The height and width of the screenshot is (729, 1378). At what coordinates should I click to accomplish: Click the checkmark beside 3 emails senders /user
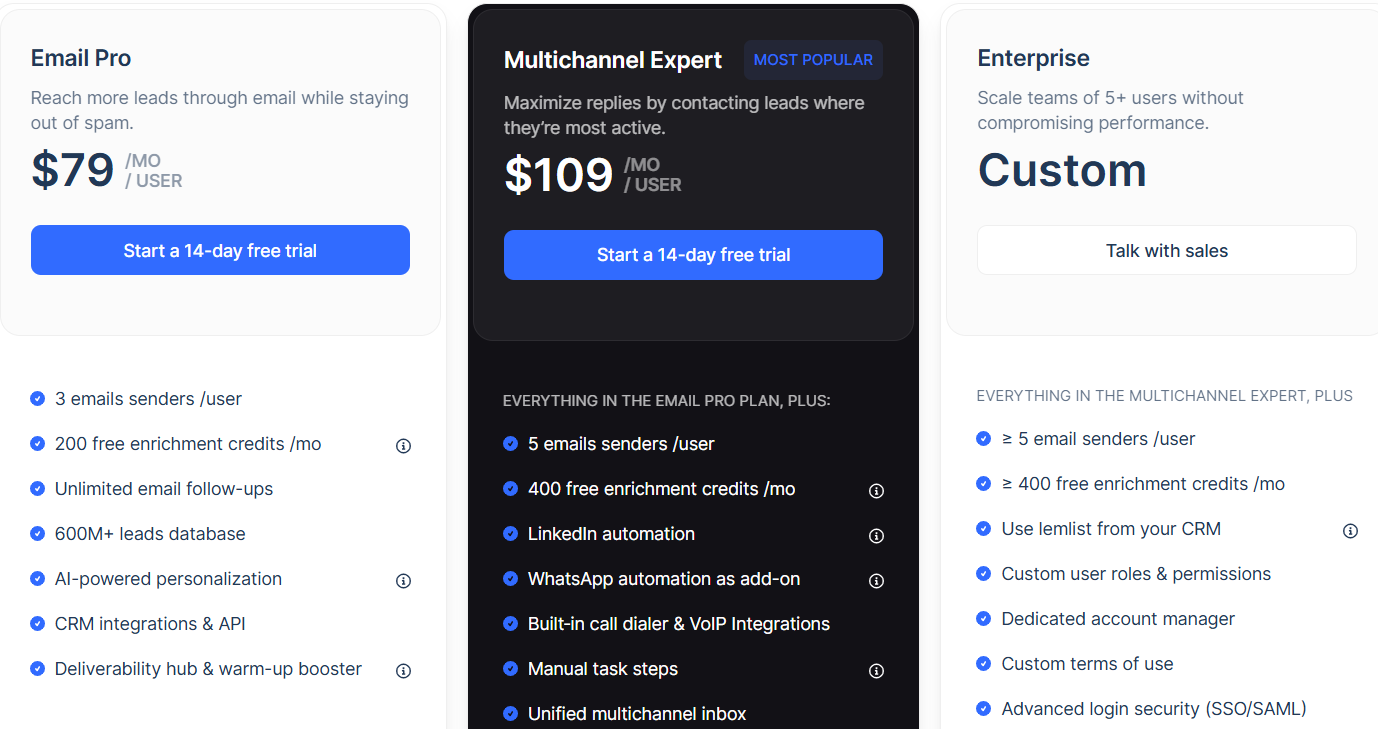[x=38, y=398]
